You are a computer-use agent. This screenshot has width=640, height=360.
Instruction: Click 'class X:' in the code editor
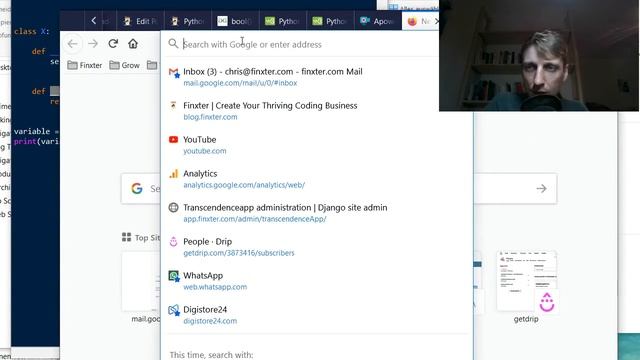[31, 31]
